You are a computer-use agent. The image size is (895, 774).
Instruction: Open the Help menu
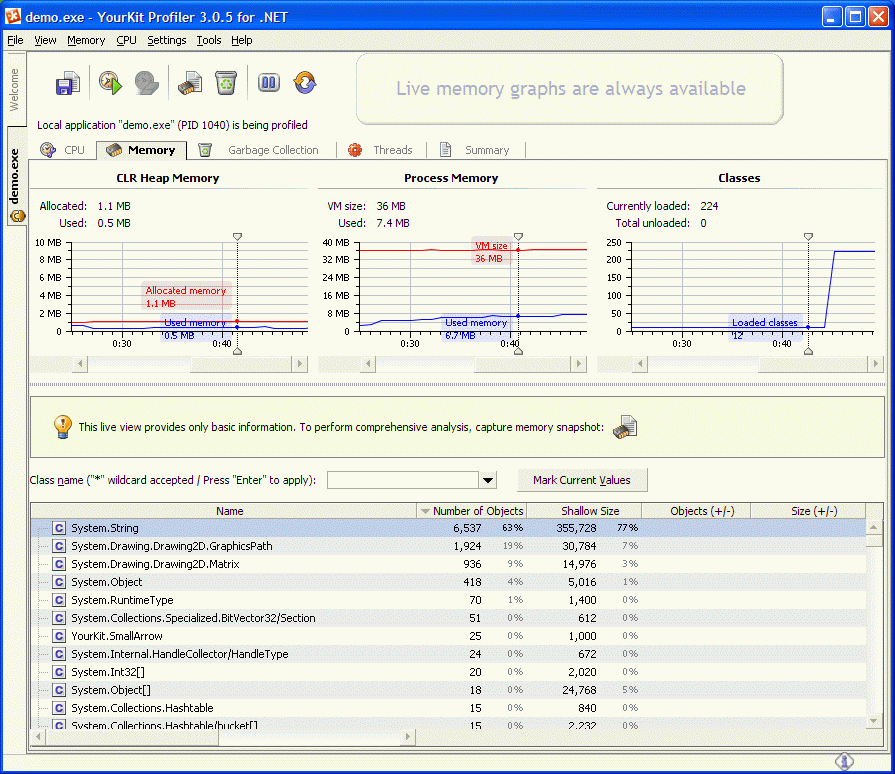(x=241, y=40)
